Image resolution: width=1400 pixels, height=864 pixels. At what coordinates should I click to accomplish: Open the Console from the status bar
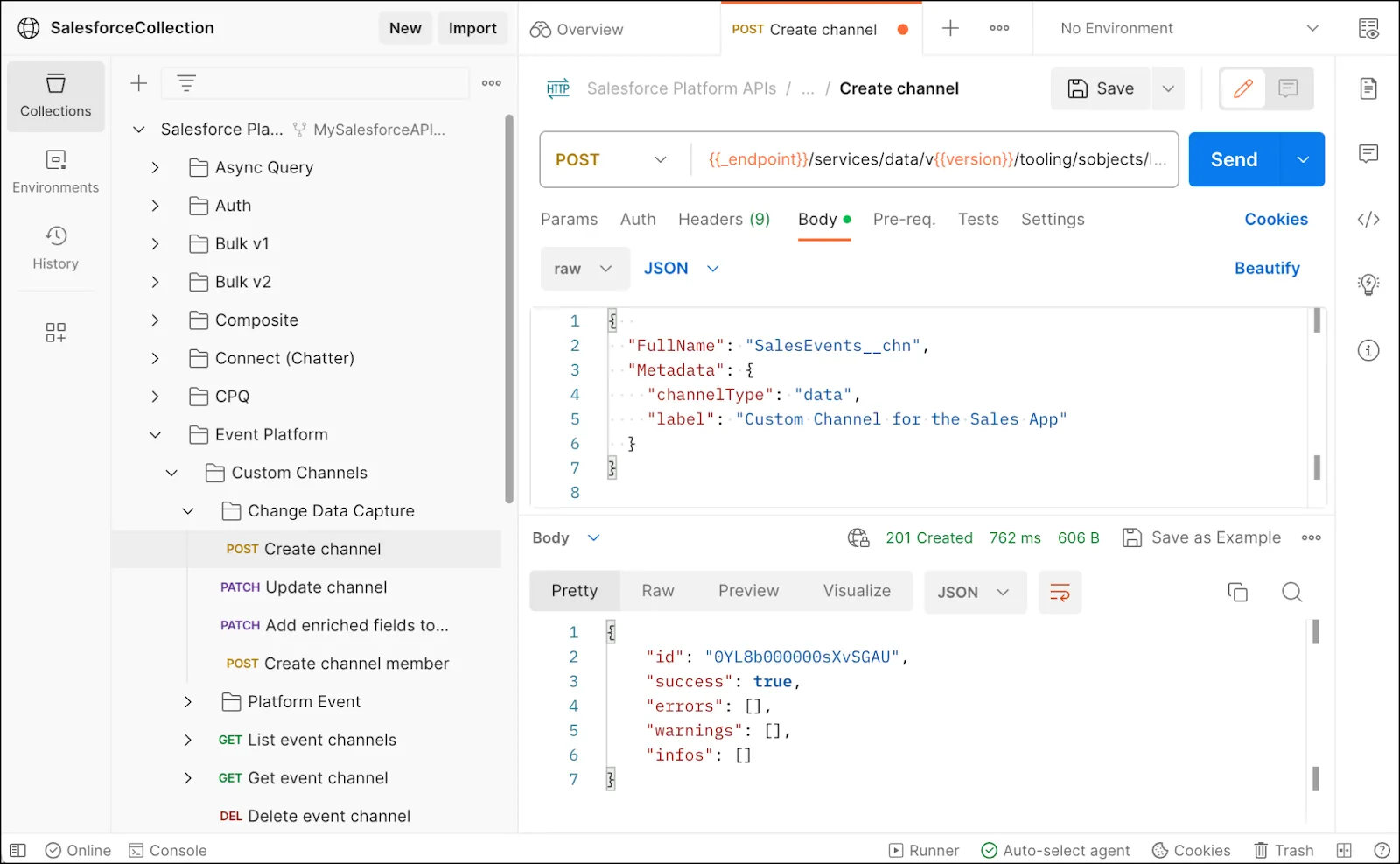[x=168, y=850]
